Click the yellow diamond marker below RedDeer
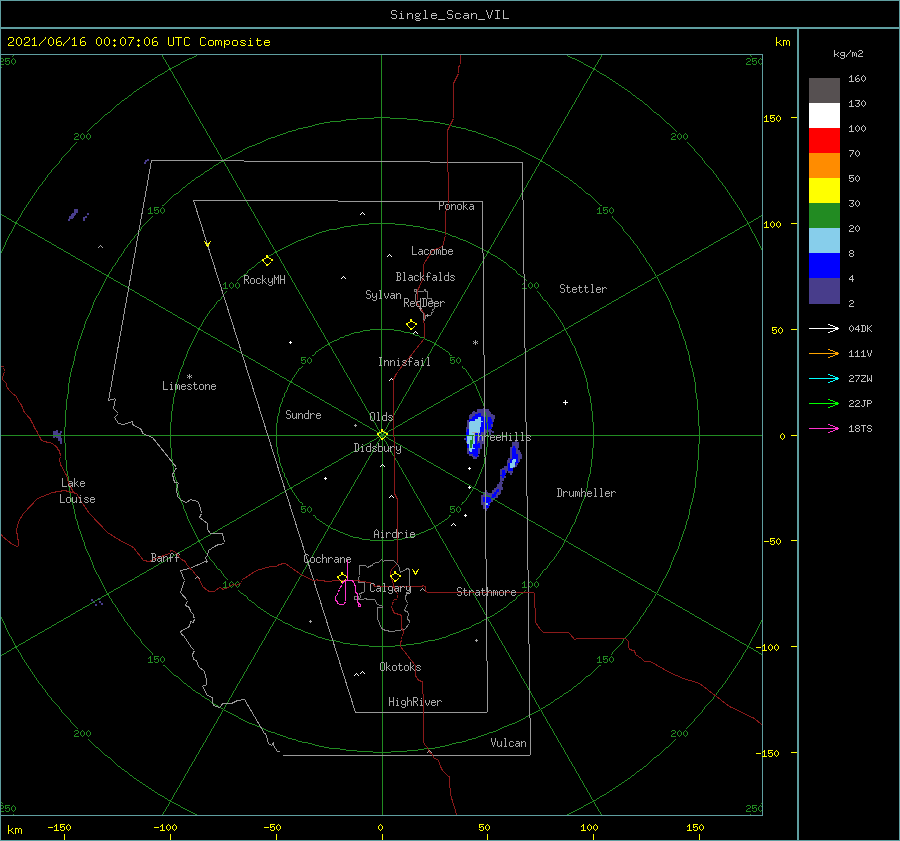The height and width of the screenshot is (841, 900). 411,325
